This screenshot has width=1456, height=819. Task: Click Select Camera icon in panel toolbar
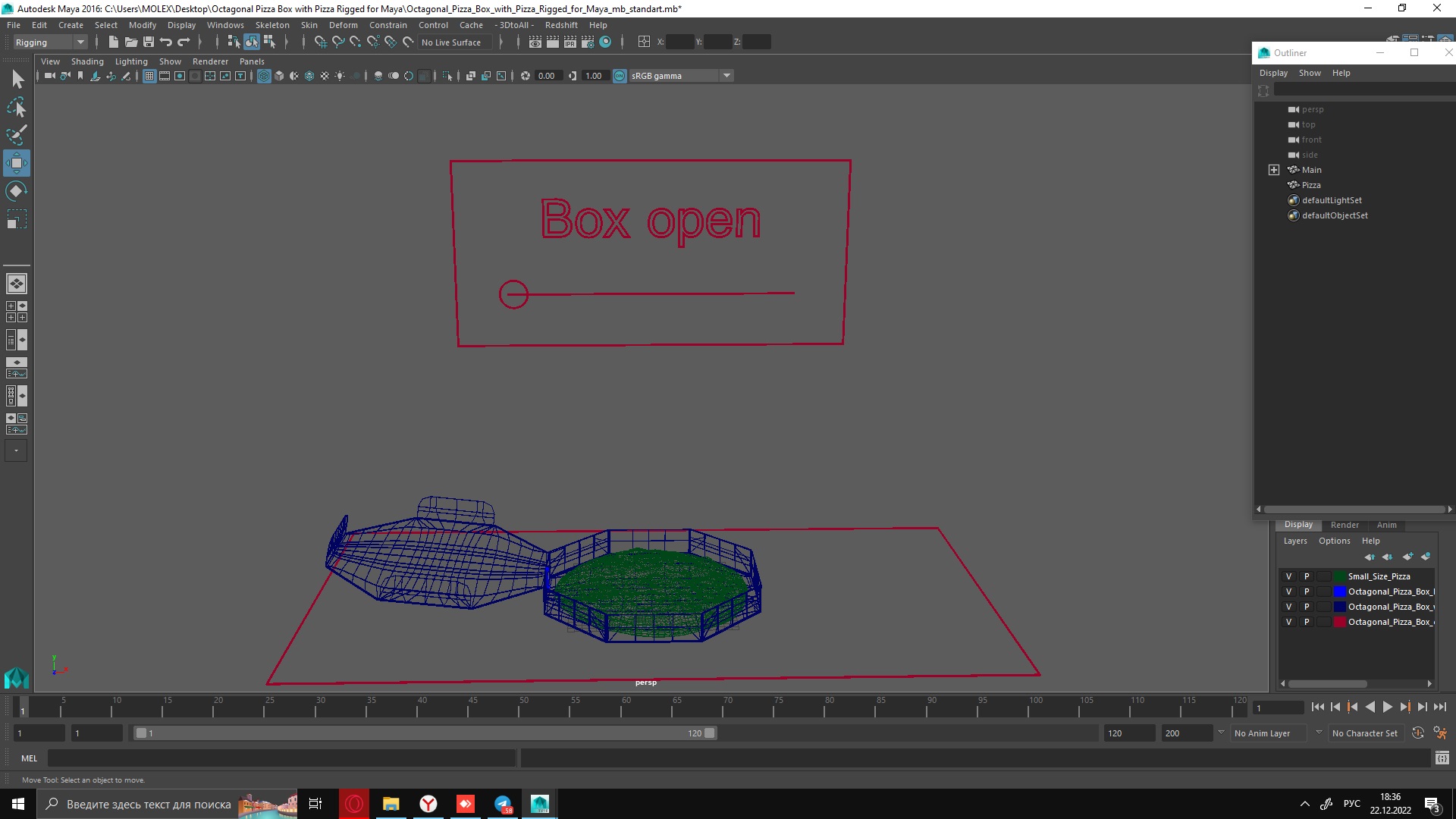(x=49, y=76)
